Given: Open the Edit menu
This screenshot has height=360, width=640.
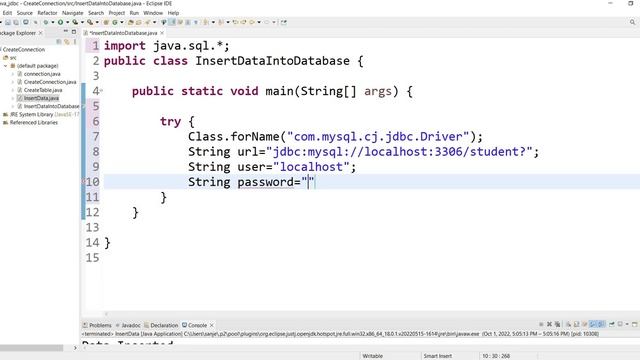Looking at the screenshot, I should pyautogui.click(x=7, y=13).
